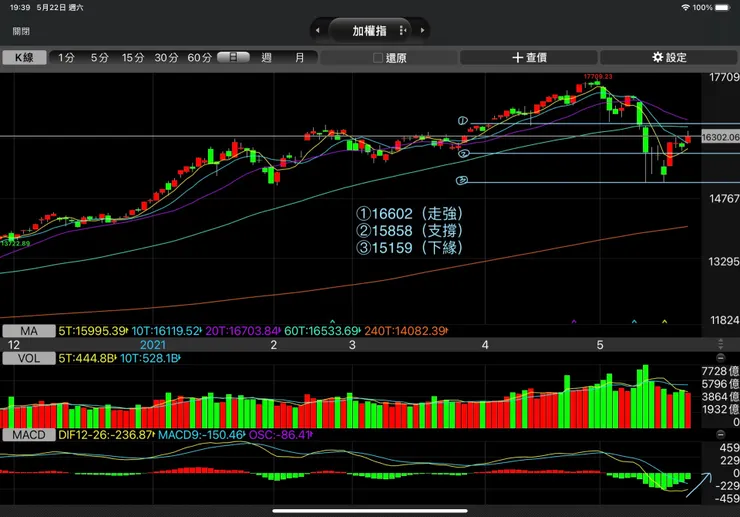Viewport: 740px width, 517px height.
Task: Tap the VOL indicator label
Action: point(29,358)
